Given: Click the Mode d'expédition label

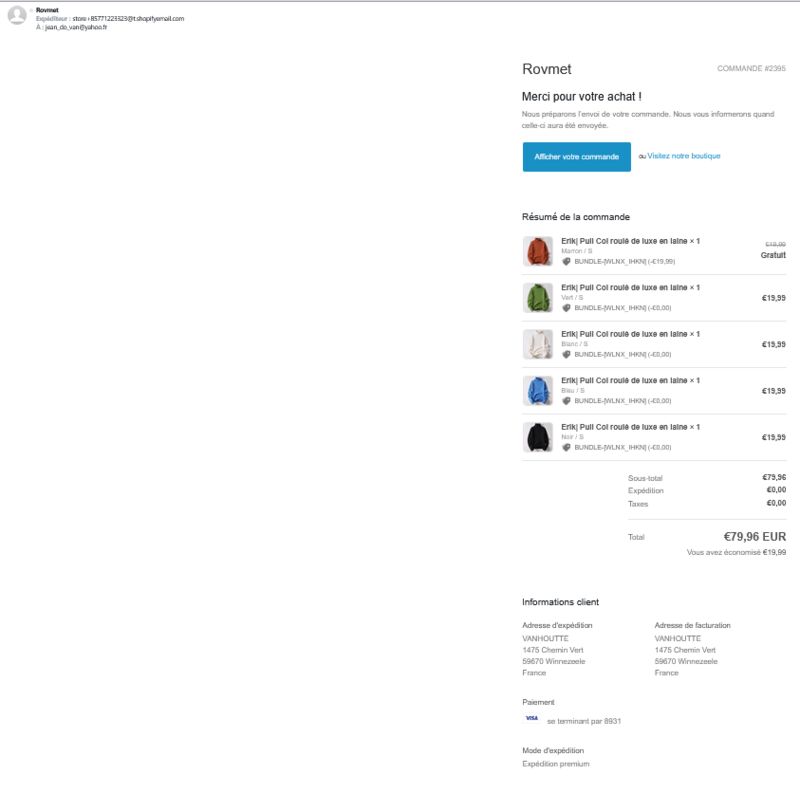Looking at the screenshot, I should pyautogui.click(x=553, y=751).
